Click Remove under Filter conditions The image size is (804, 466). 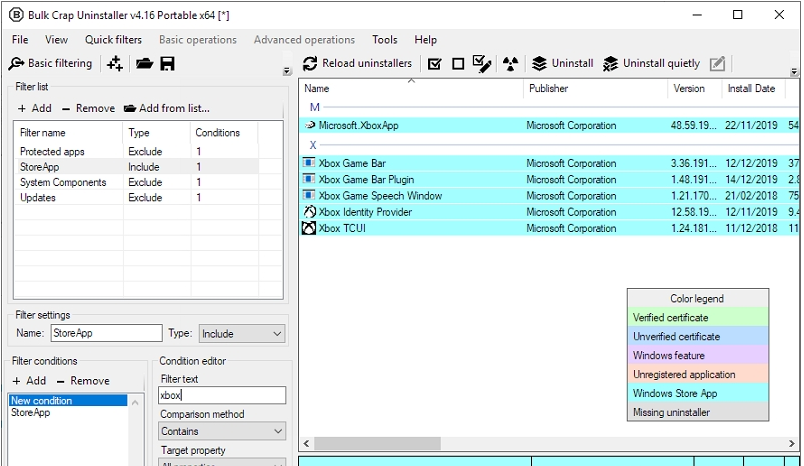coord(83,381)
